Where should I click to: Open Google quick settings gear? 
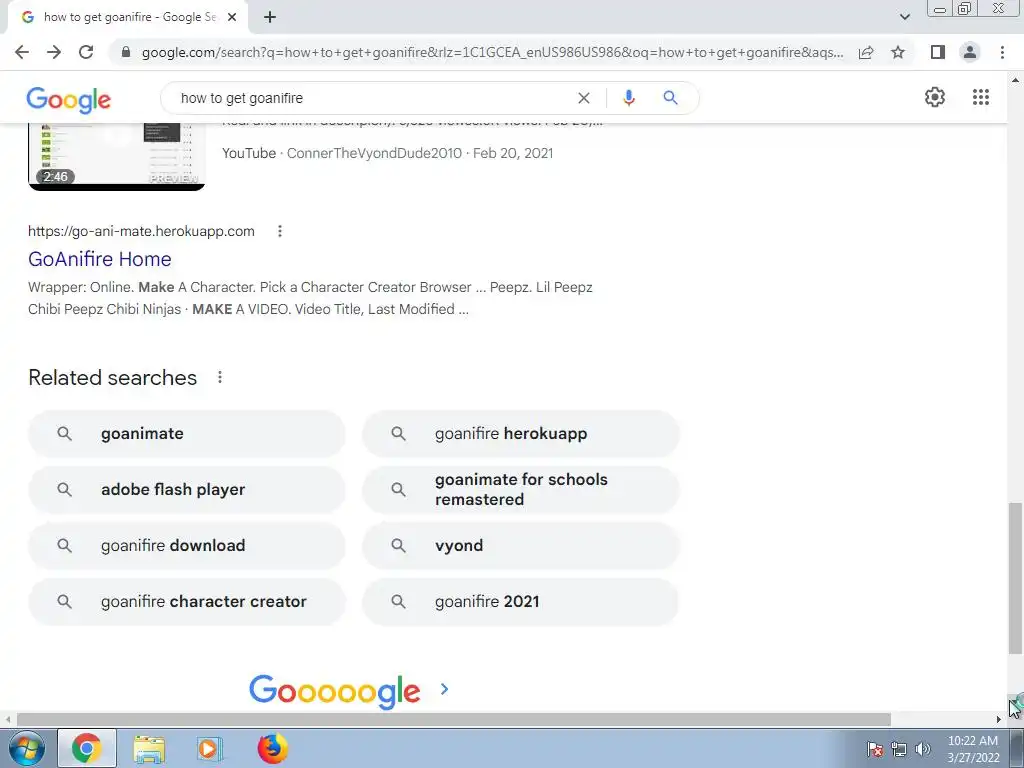(x=935, y=97)
